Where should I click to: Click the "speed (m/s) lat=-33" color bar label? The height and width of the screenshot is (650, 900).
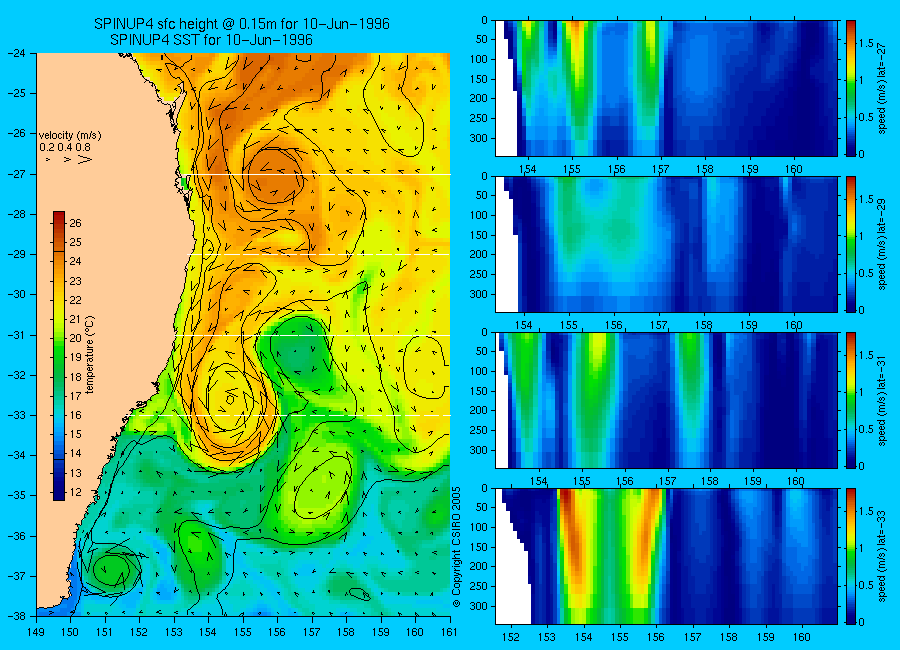pos(882,556)
